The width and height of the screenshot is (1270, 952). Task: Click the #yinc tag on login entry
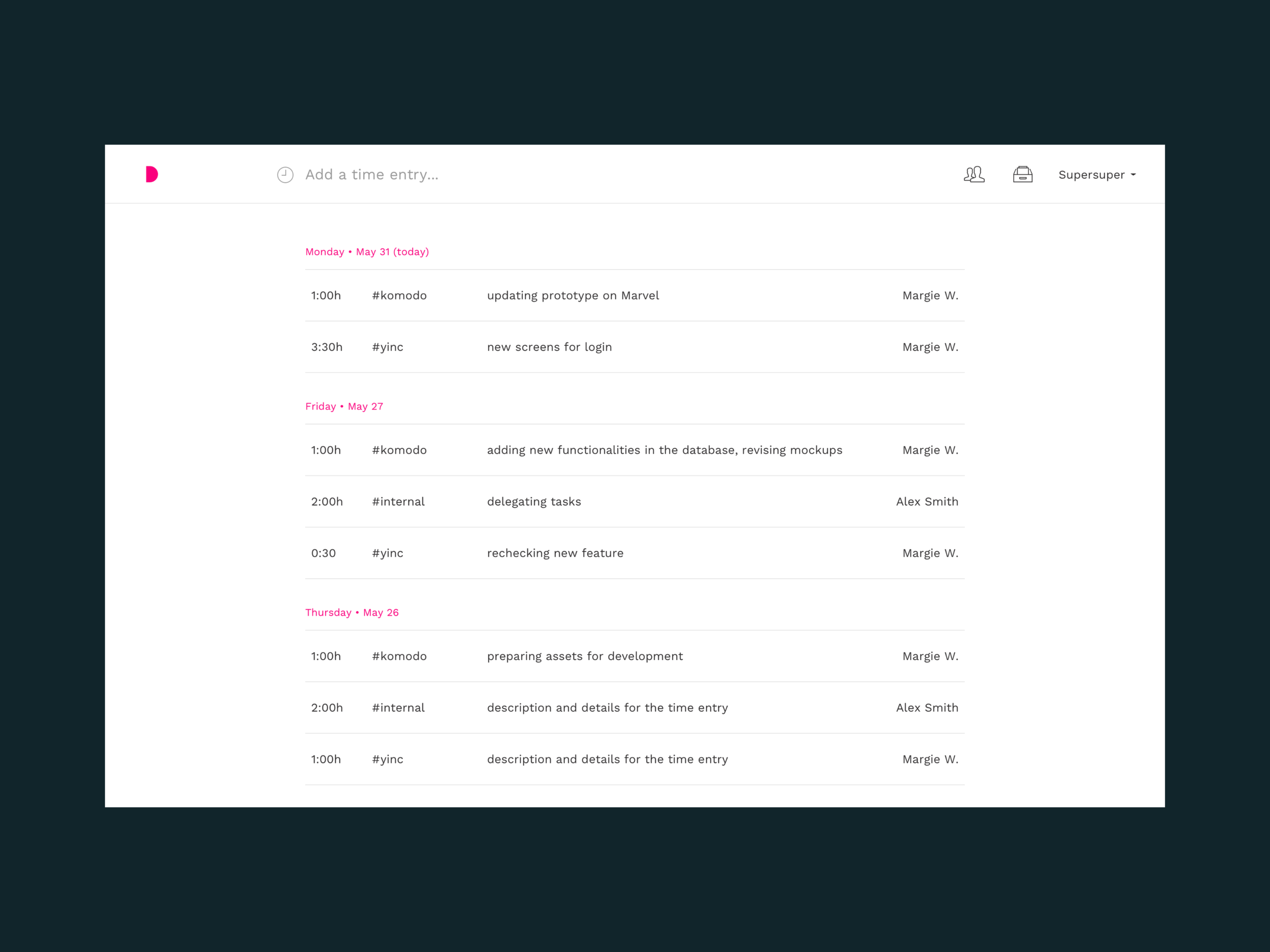click(x=388, y=347)
